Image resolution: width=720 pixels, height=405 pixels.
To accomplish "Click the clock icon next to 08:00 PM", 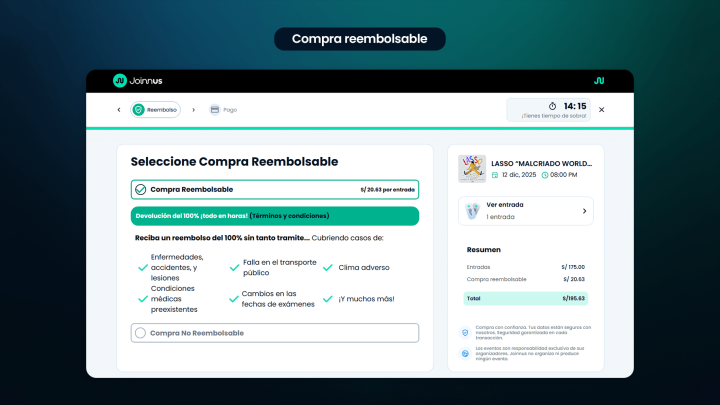I will tap(545, 175).
